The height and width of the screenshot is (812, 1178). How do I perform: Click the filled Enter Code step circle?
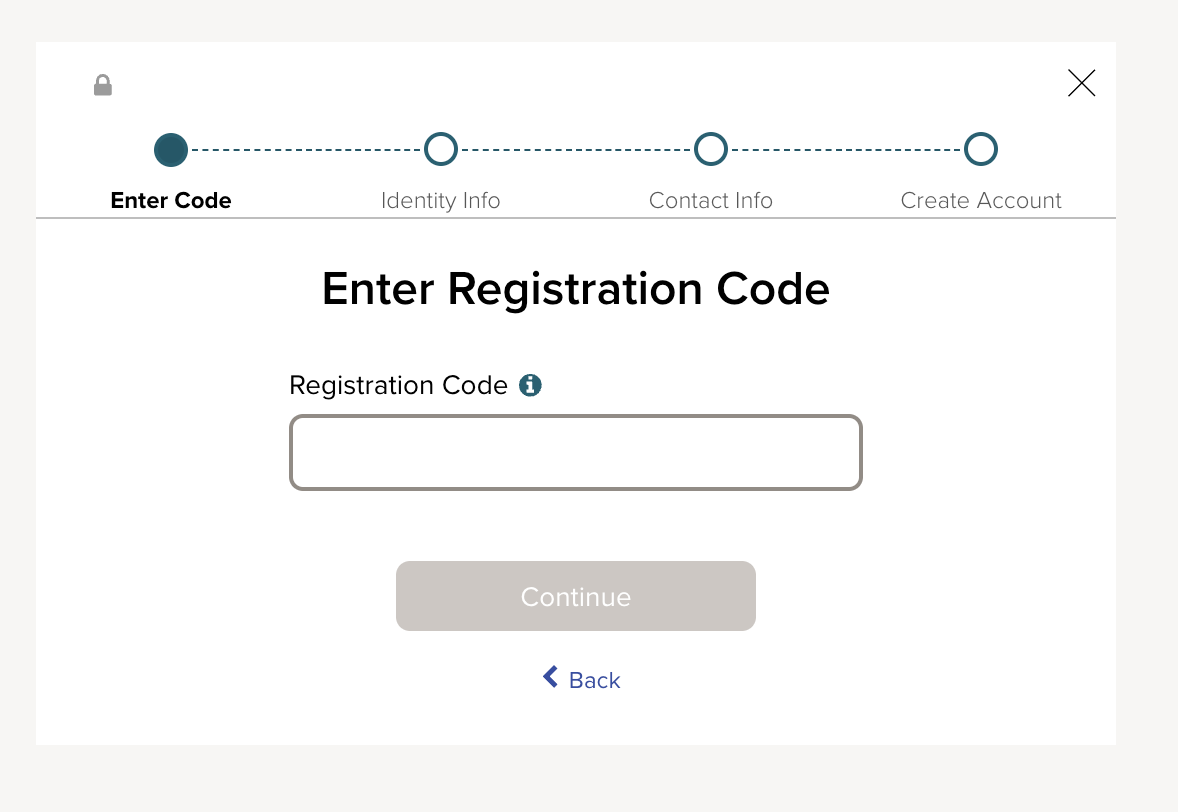point(171,149)
